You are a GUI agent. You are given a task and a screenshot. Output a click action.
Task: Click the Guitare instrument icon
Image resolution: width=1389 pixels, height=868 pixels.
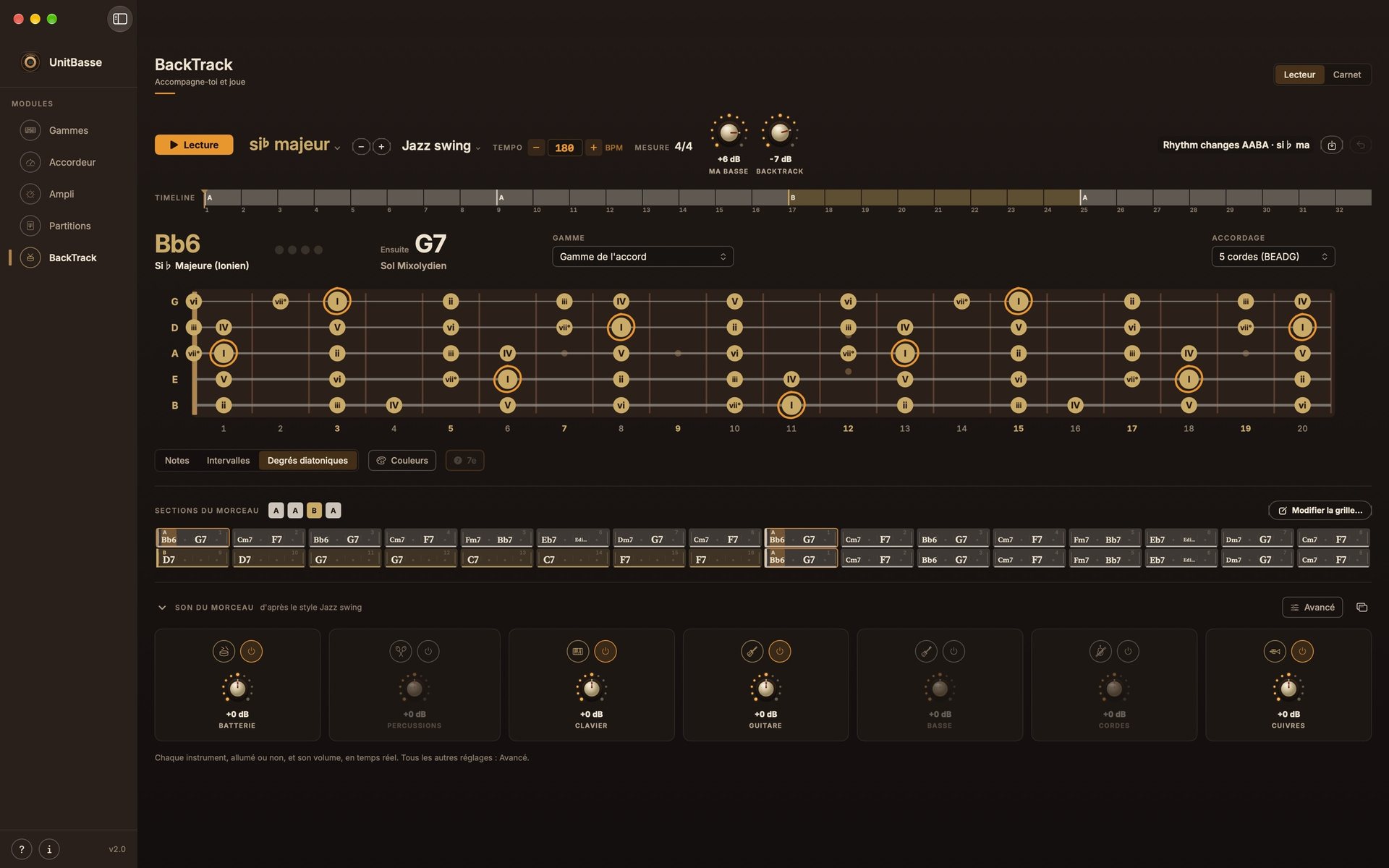pos(752,651)
